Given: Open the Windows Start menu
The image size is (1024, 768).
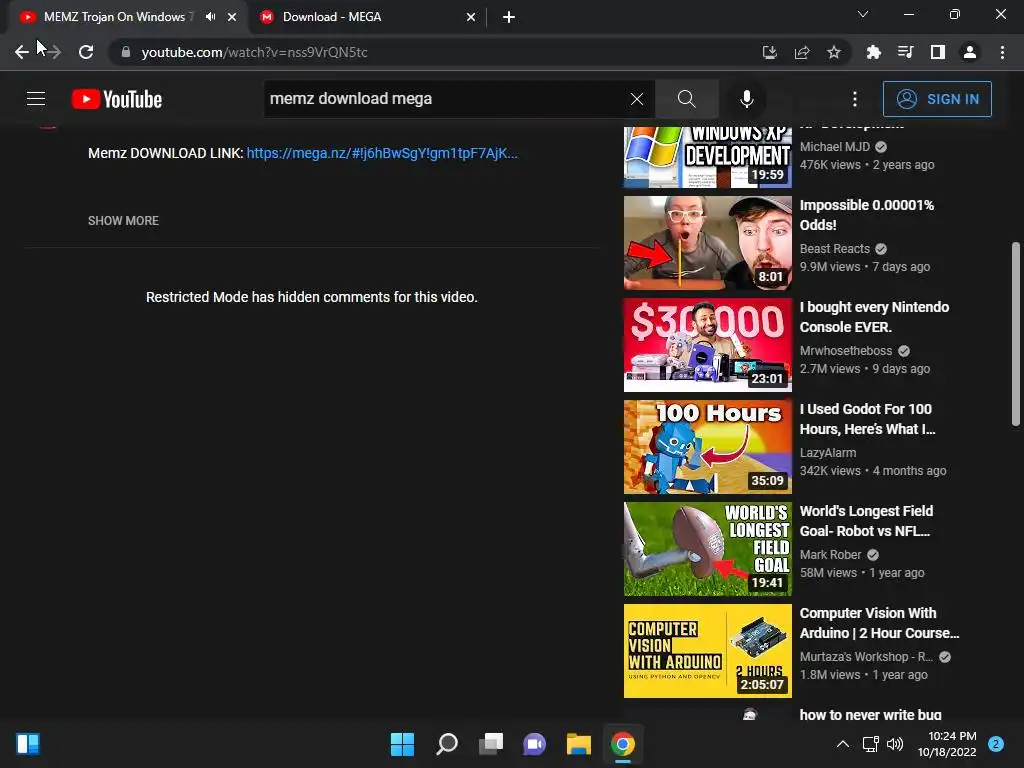Looking at the screenshot, I should 402,744.
